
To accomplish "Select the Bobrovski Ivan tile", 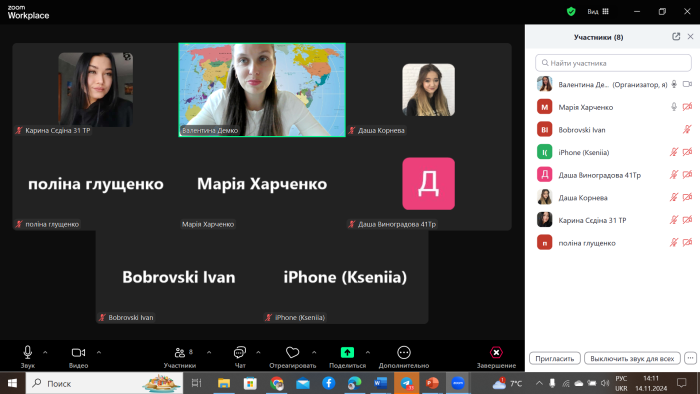I will pyautogui.click(x=179, y=277).
